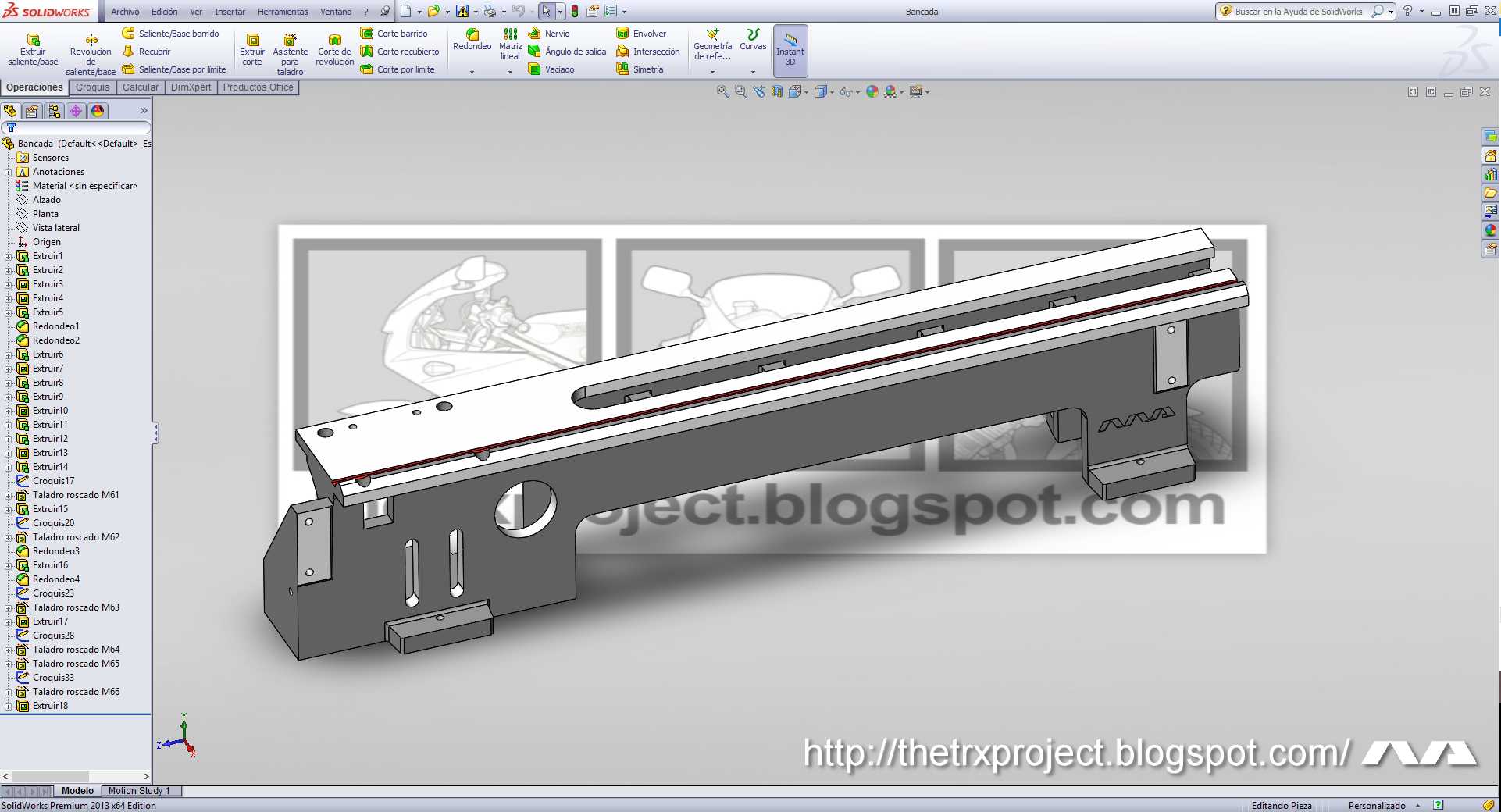
Task: Open the Custom Properties task pane tab
Action: [1491, 249]
